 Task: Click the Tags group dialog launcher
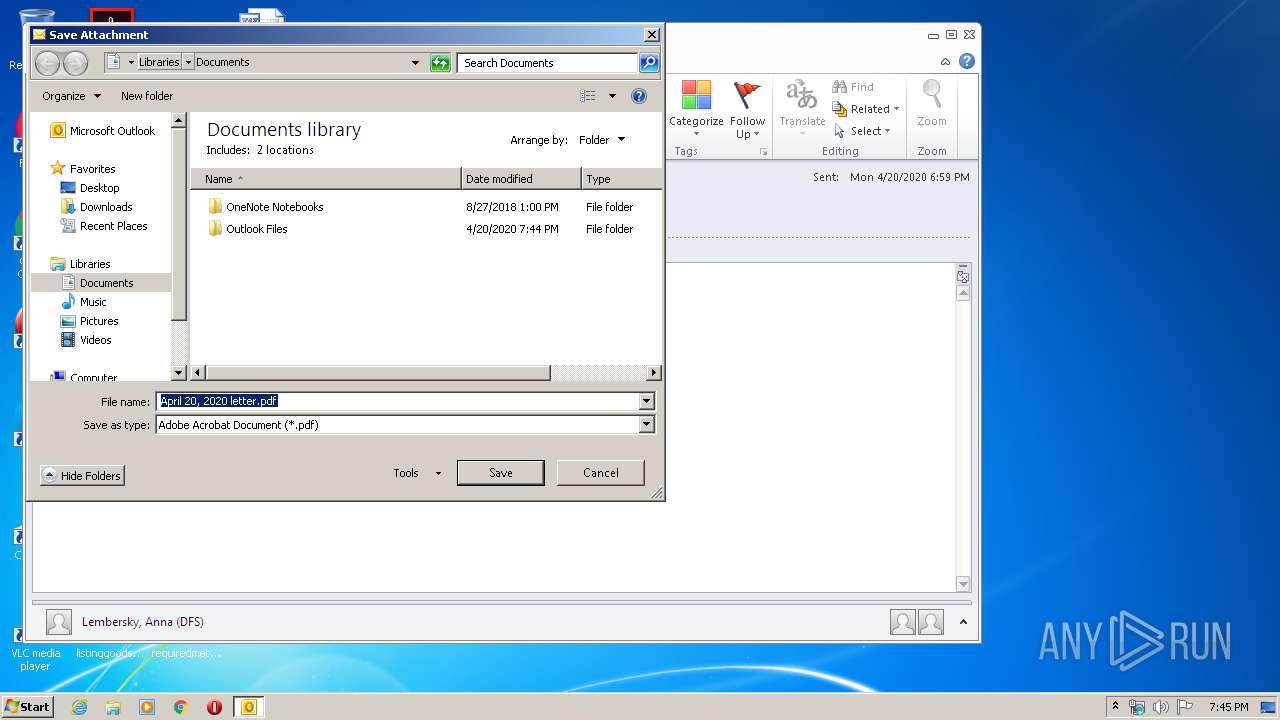pyautogui.click(x=764, y=152)
